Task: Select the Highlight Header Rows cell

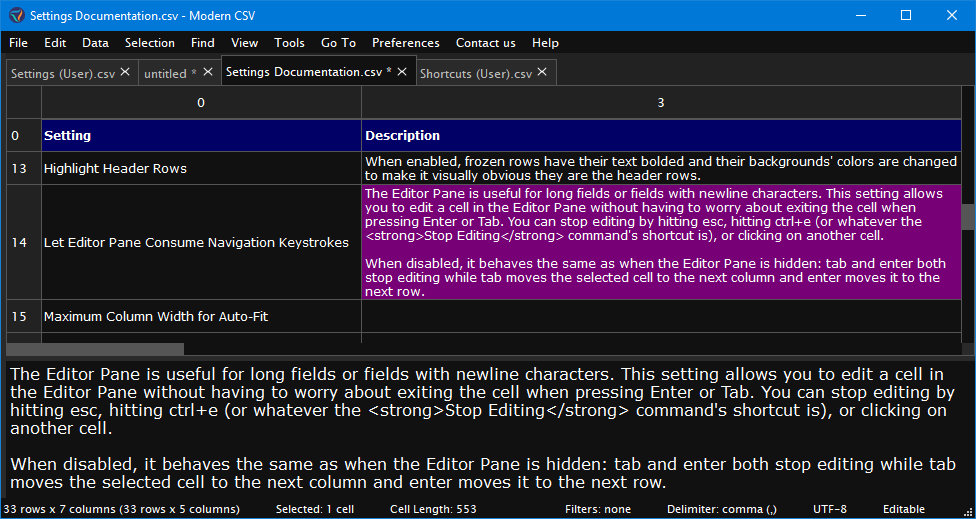Action: (201, 168)
